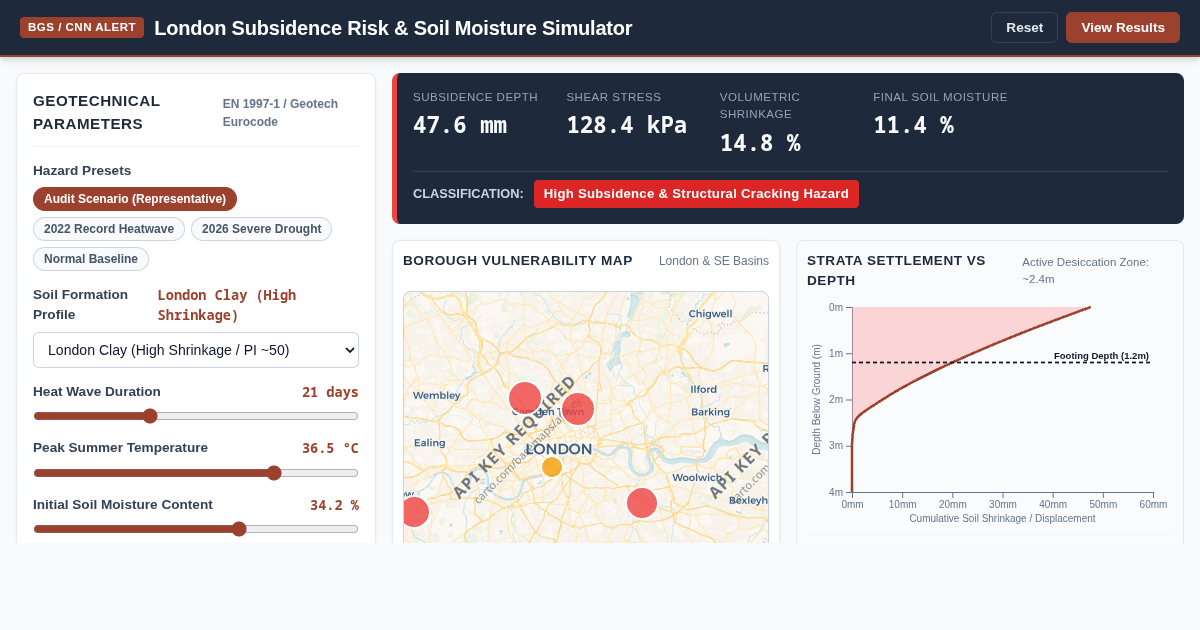Select the Normal Baseline preset

tap(91, 259)
